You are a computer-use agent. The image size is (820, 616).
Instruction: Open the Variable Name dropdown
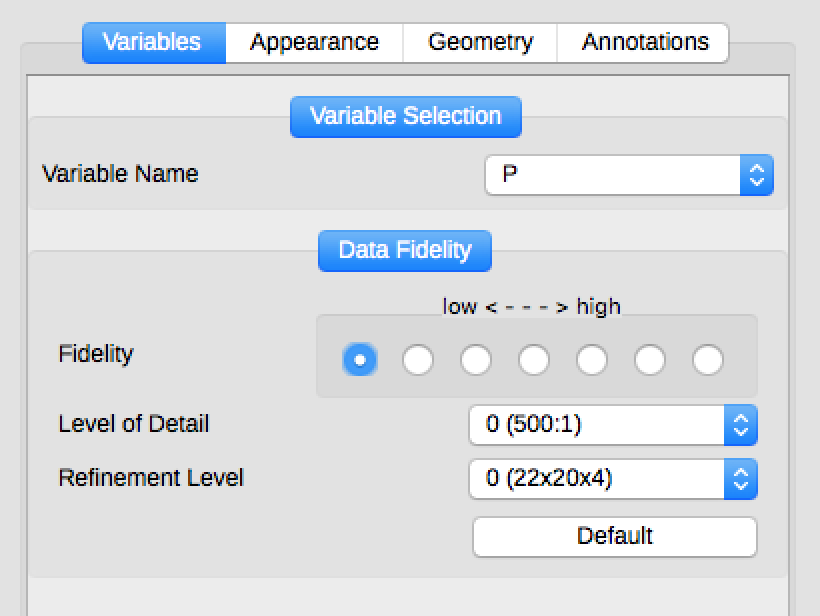(614, 175)
